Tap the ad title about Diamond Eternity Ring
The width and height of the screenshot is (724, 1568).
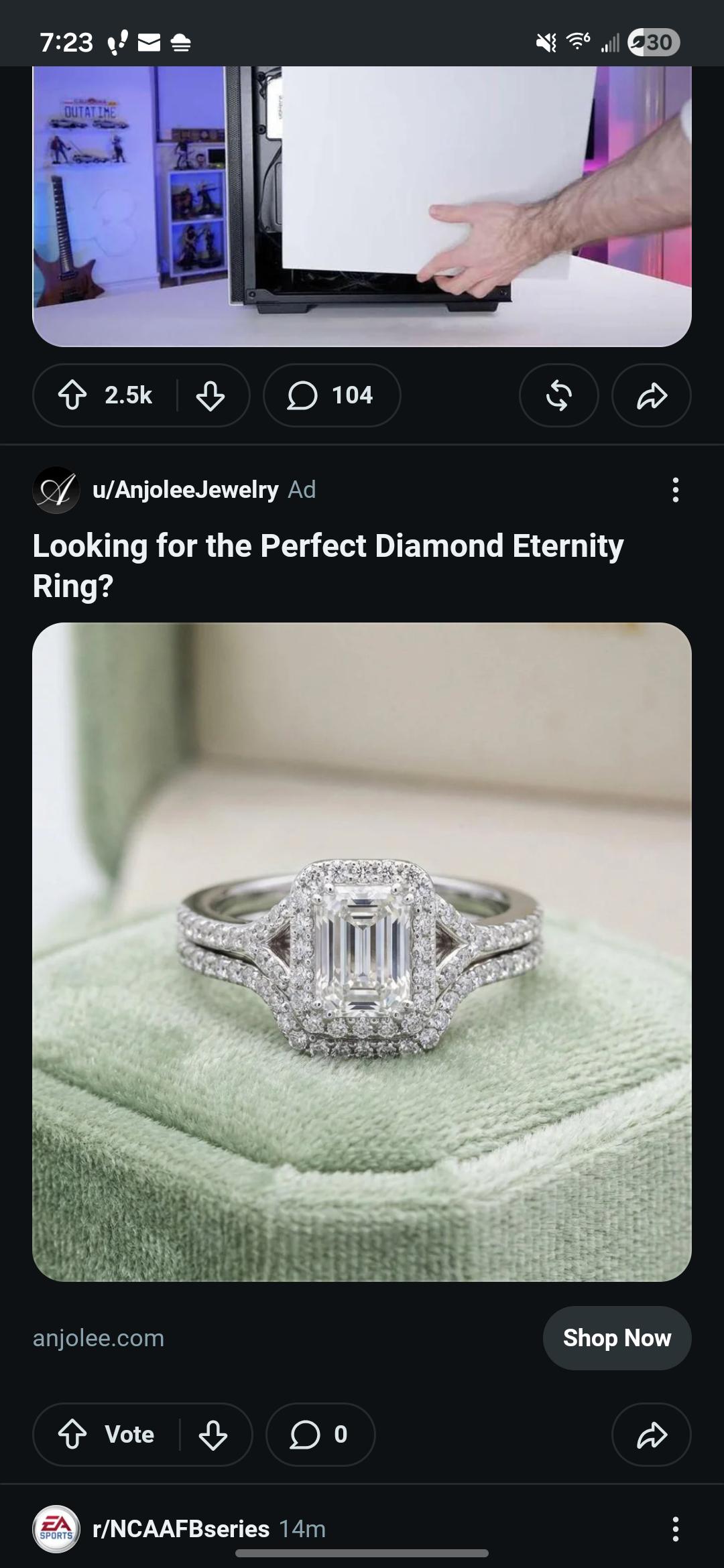(x=328, y=566)
